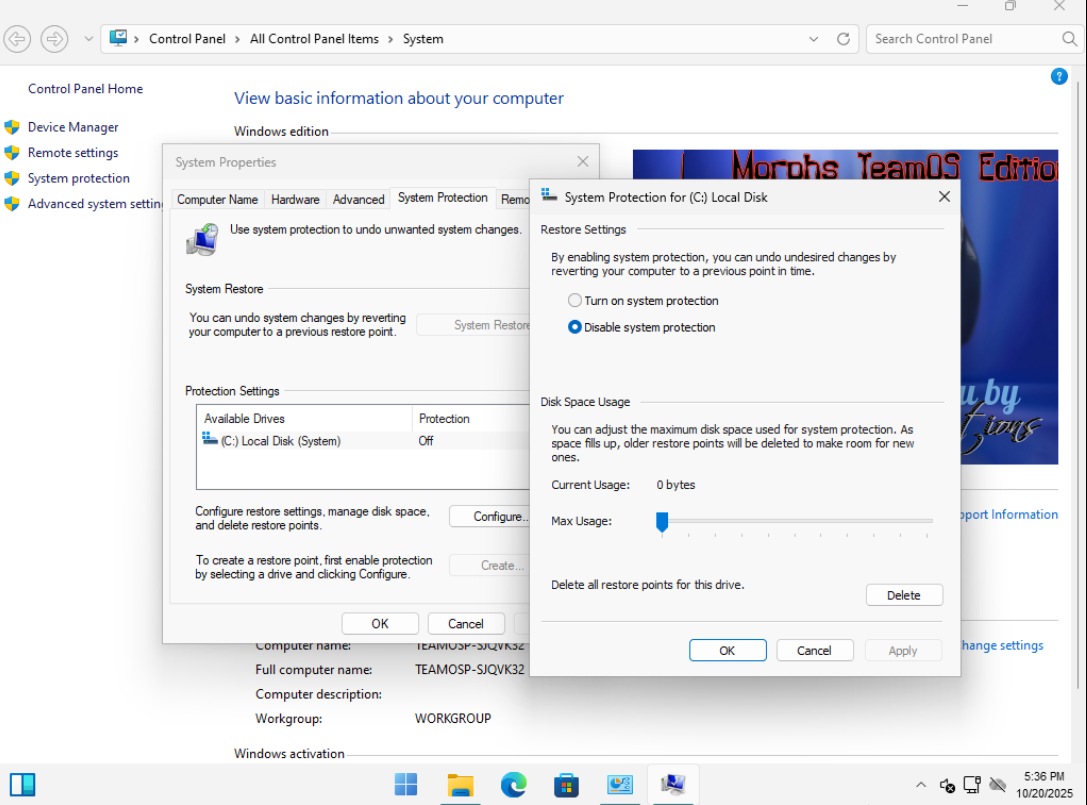Select Turn on system protection radio

pos(574,300)
